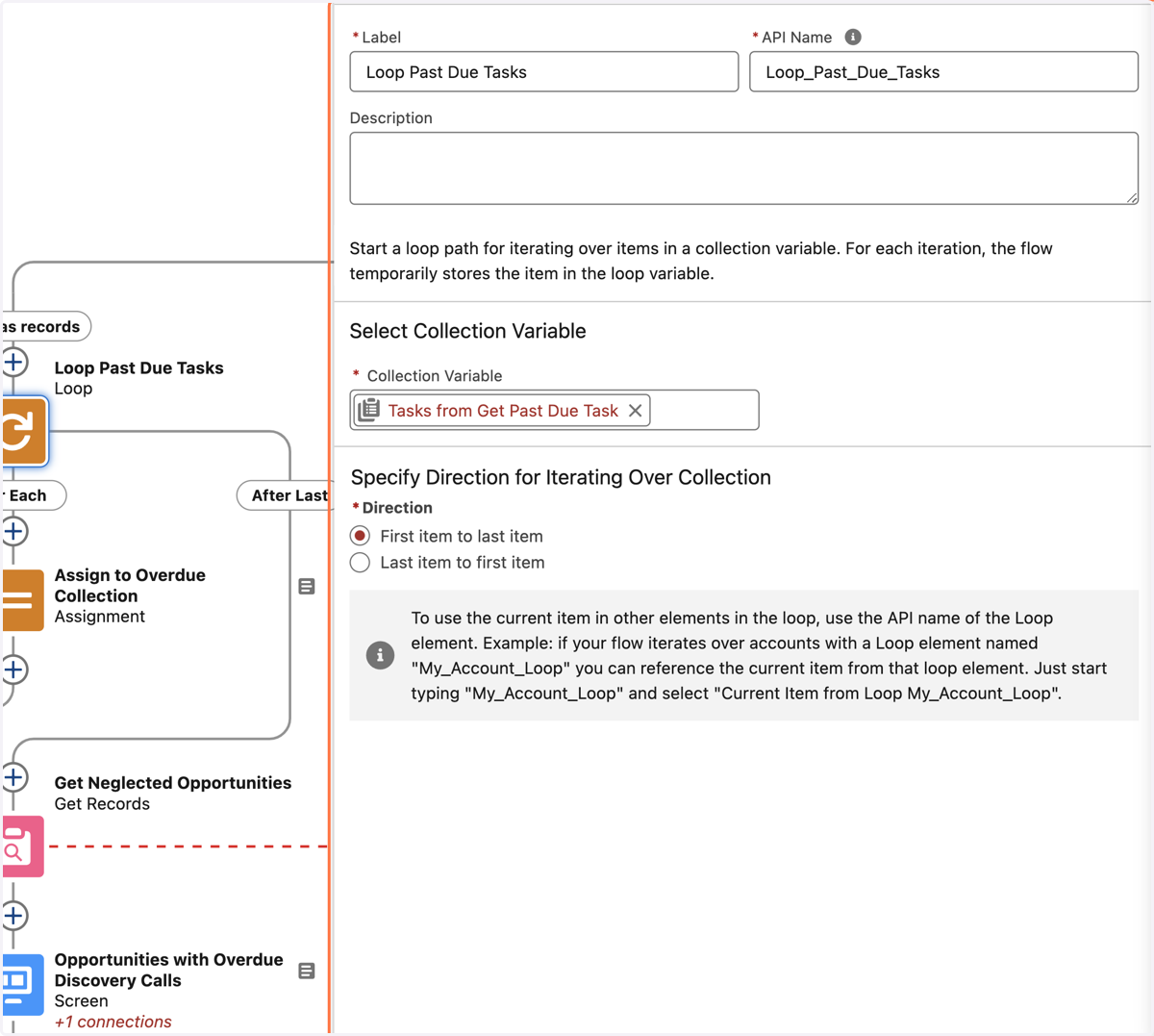Choose First item to last item direction
The width and height of the screenshot is (1154, 1036).
(360, 536)
